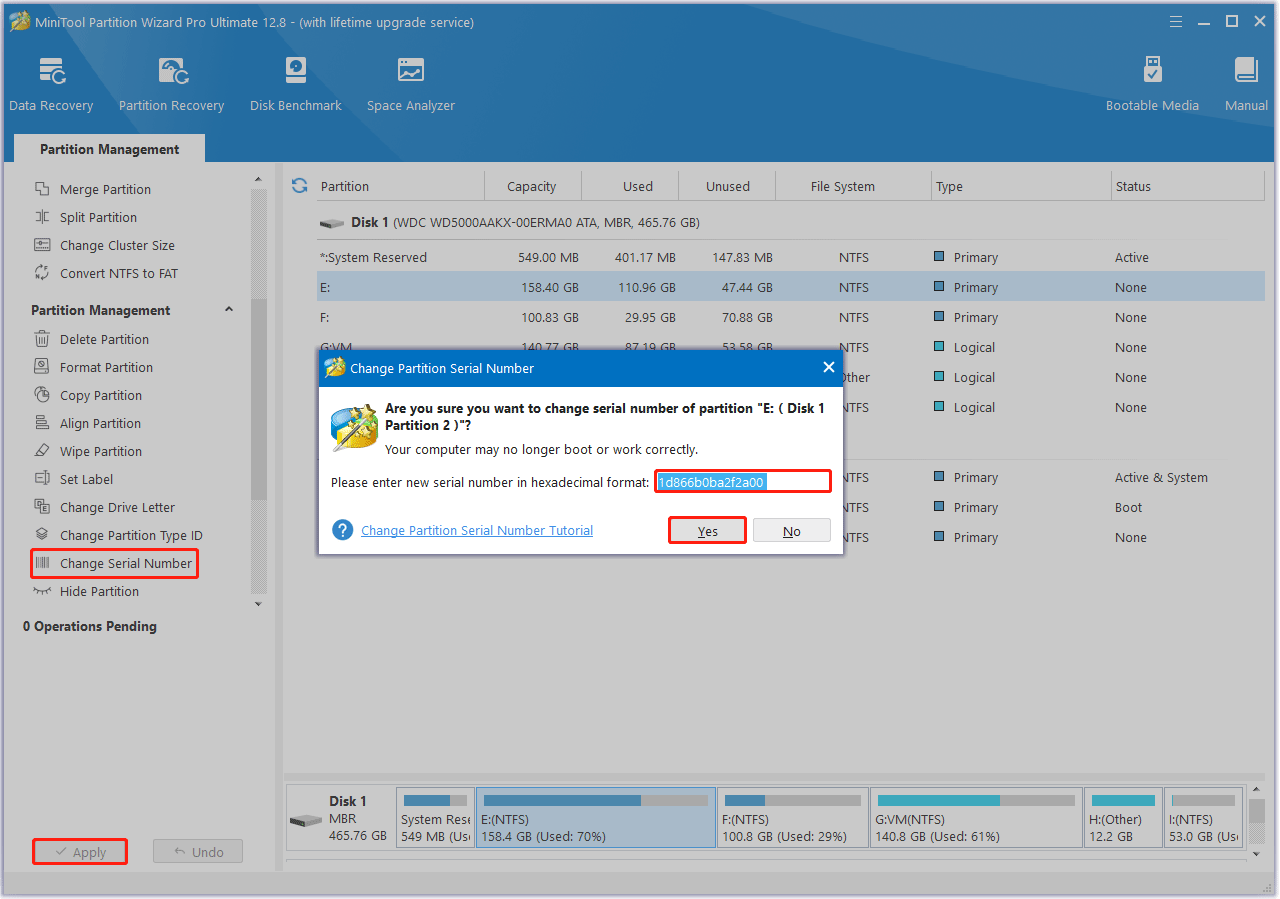The width and height of the screenshot is (1280, 899).
Task: Sort by Type column header
Action: point(949,186)
